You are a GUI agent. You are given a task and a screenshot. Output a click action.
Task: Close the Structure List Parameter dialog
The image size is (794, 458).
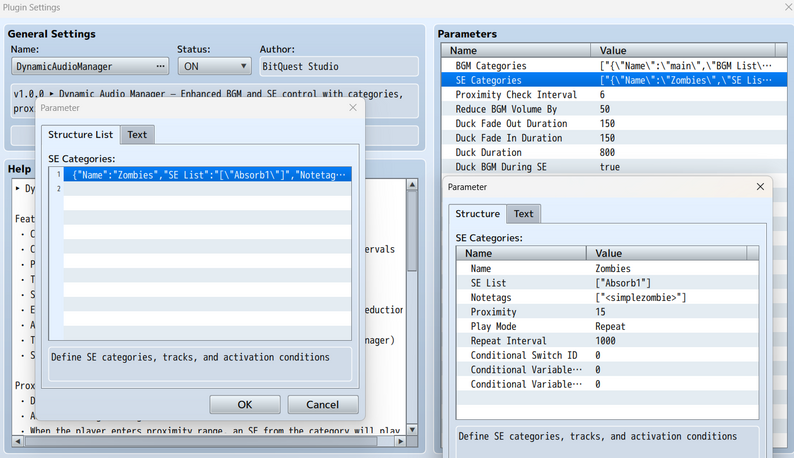pos(353,107)
